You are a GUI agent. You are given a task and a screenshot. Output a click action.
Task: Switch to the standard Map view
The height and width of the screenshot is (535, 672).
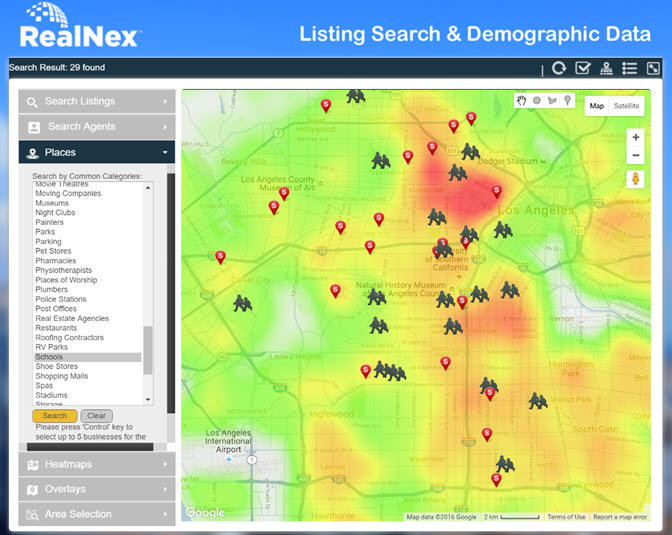597,106
